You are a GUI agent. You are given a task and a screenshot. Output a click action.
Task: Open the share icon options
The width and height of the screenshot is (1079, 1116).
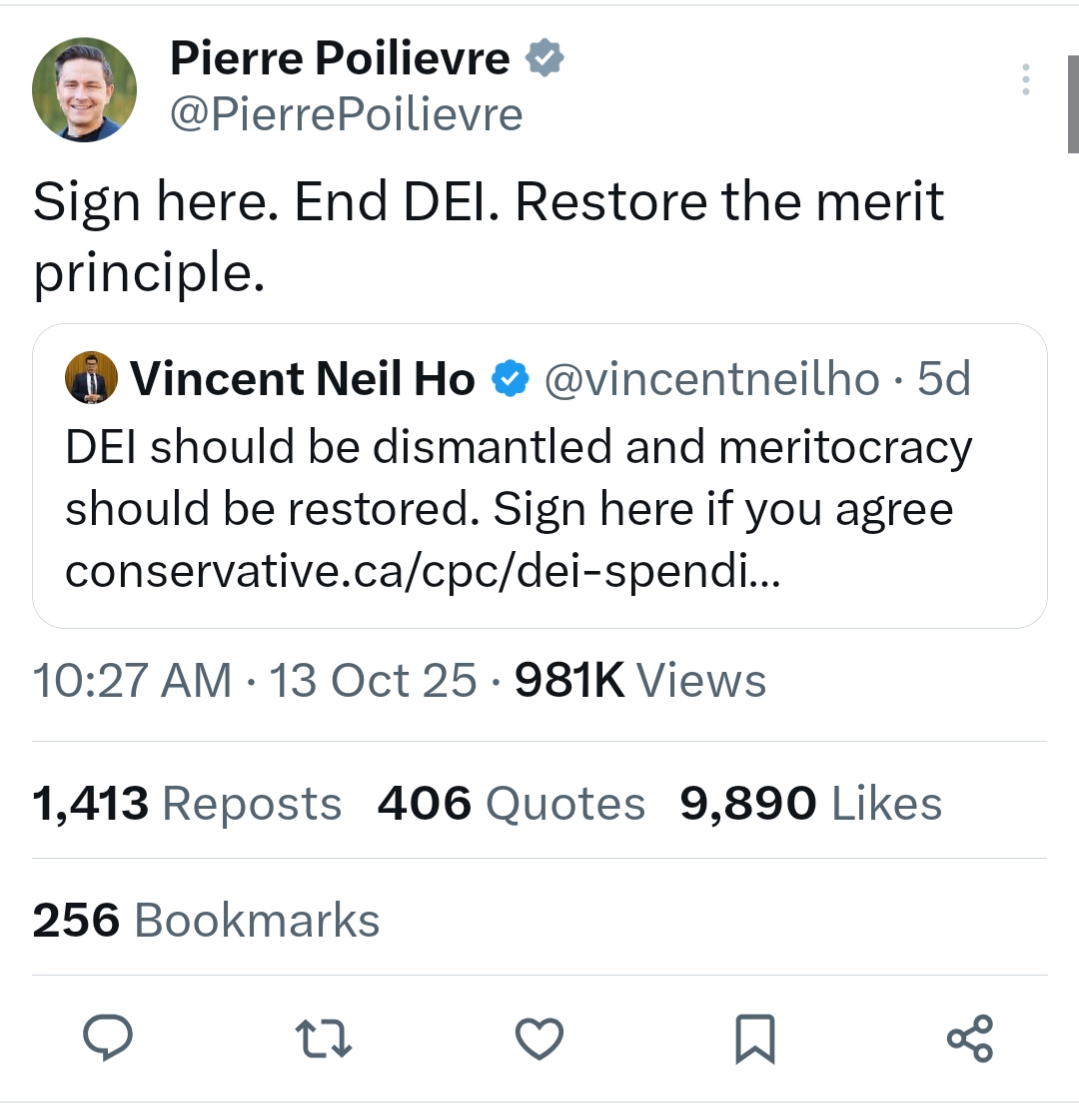(969, 1039)
